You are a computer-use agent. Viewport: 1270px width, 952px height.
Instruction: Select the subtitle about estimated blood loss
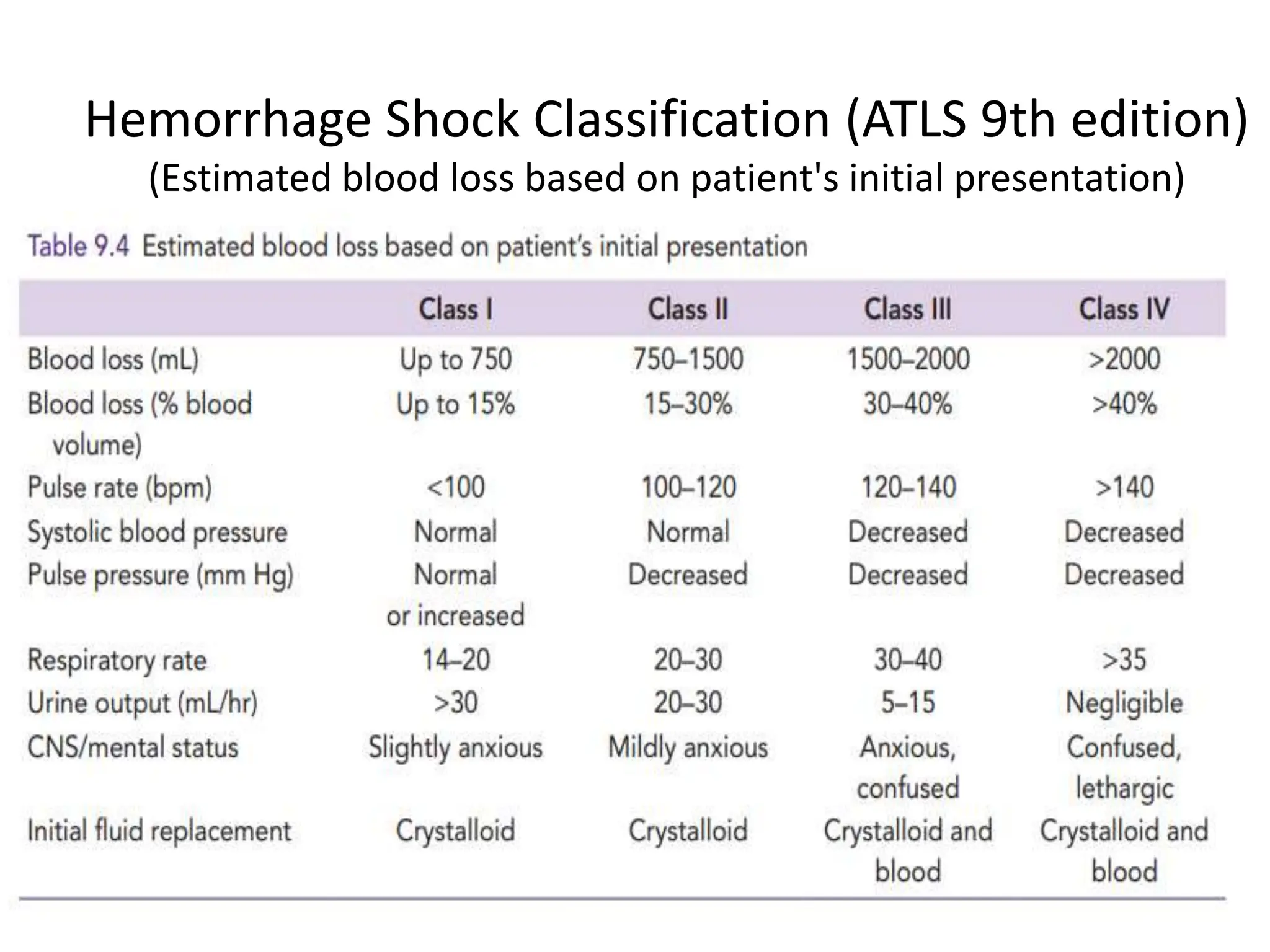click(667, 178)
